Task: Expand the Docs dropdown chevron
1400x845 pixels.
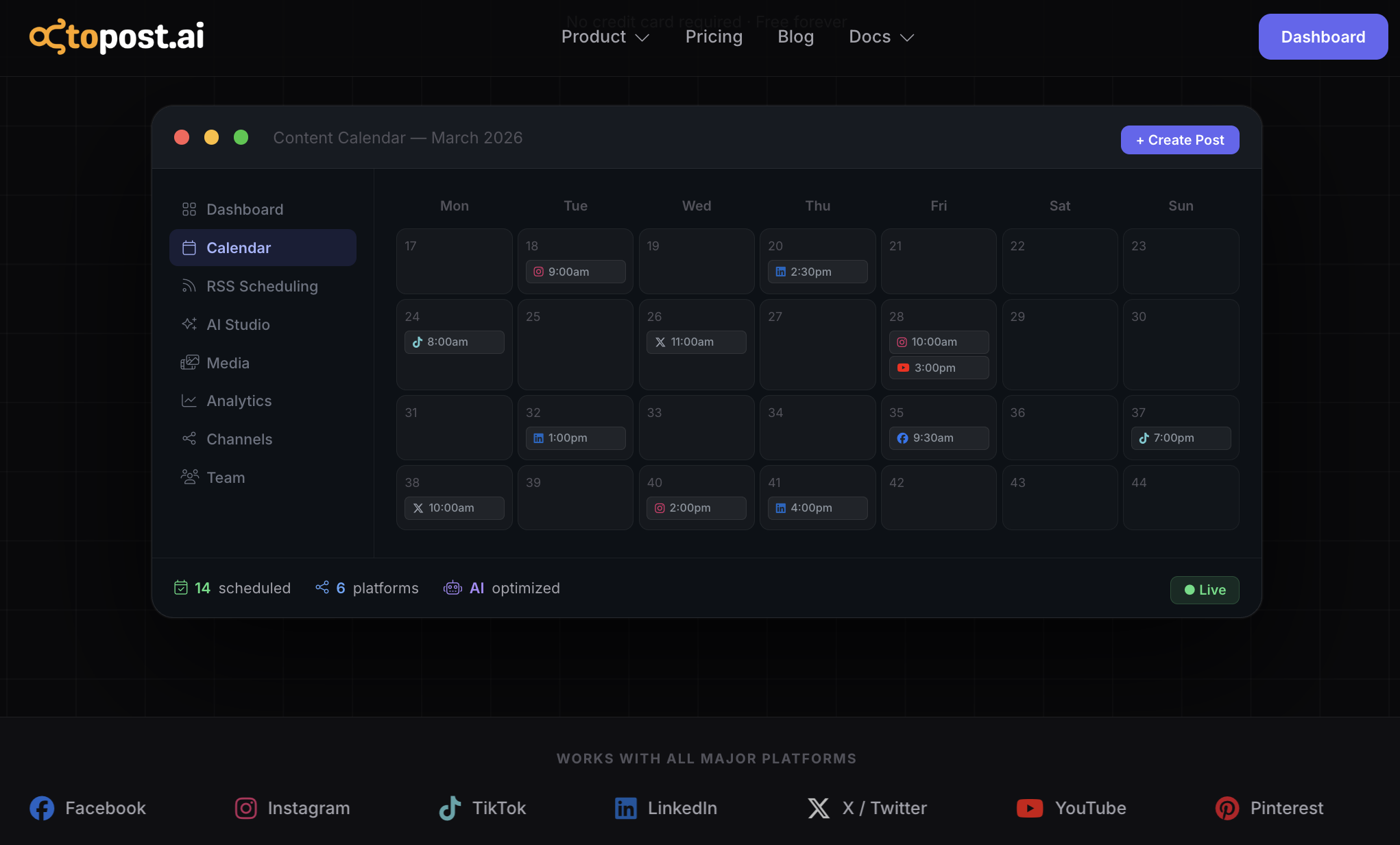Action: coord(907,38)
